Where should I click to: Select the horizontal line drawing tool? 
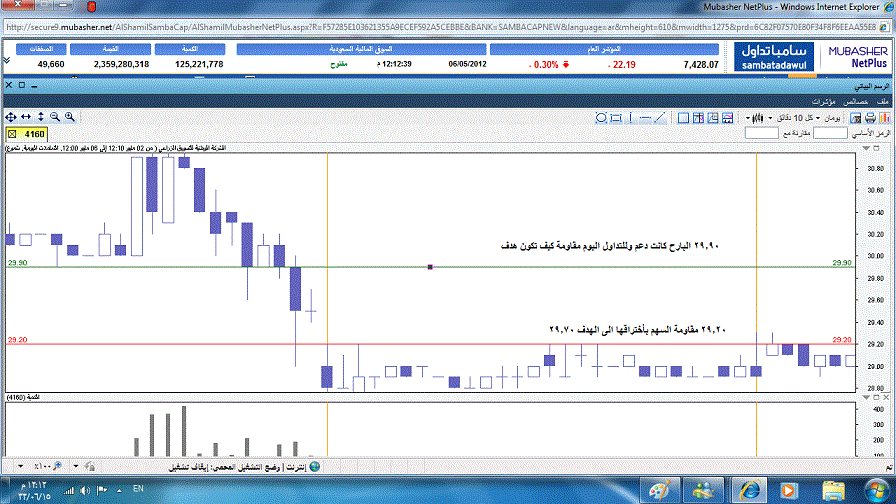(645, 118)
